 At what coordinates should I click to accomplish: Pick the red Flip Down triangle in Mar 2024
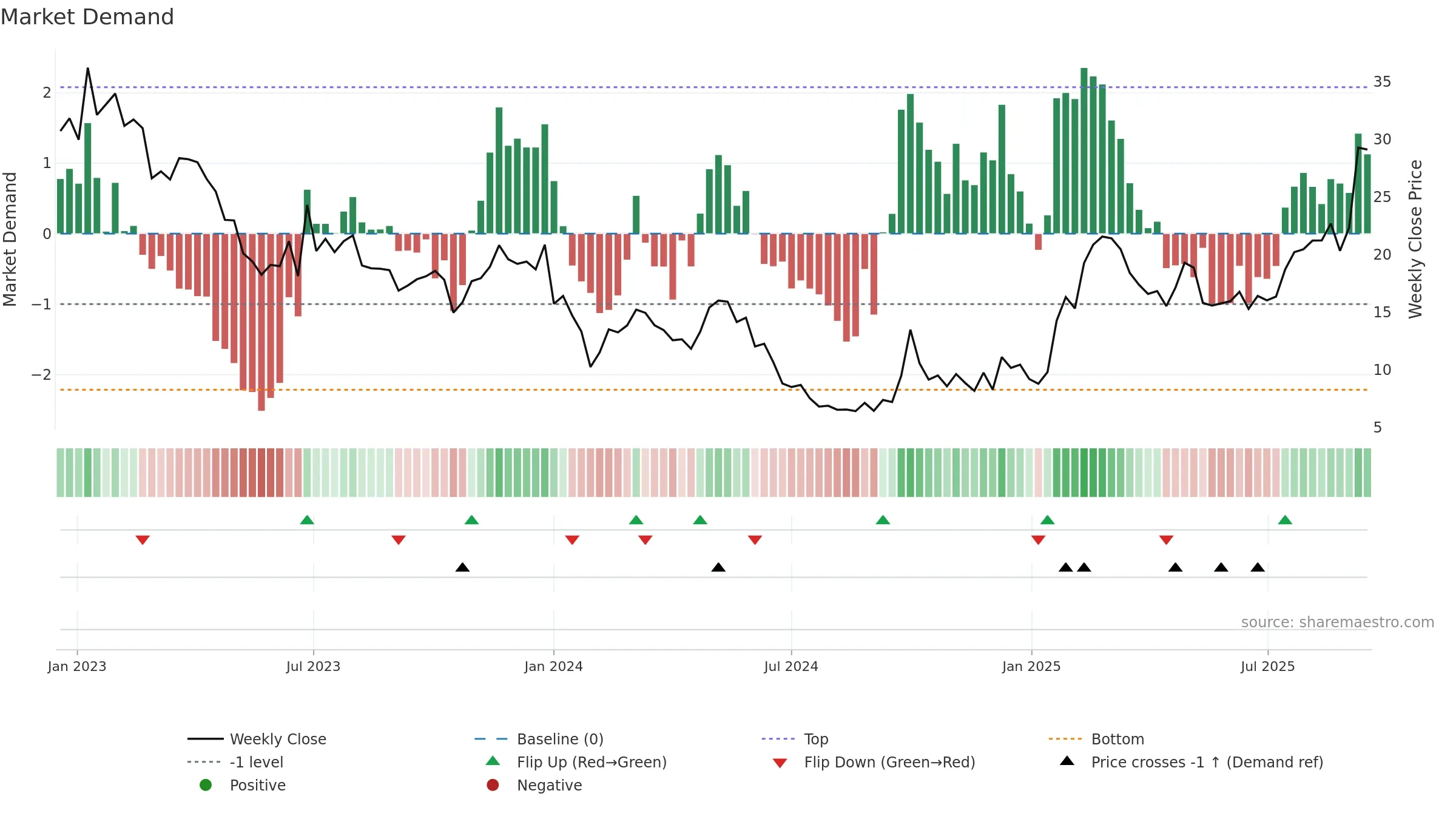pyautogui.click(x=645, y=540)
